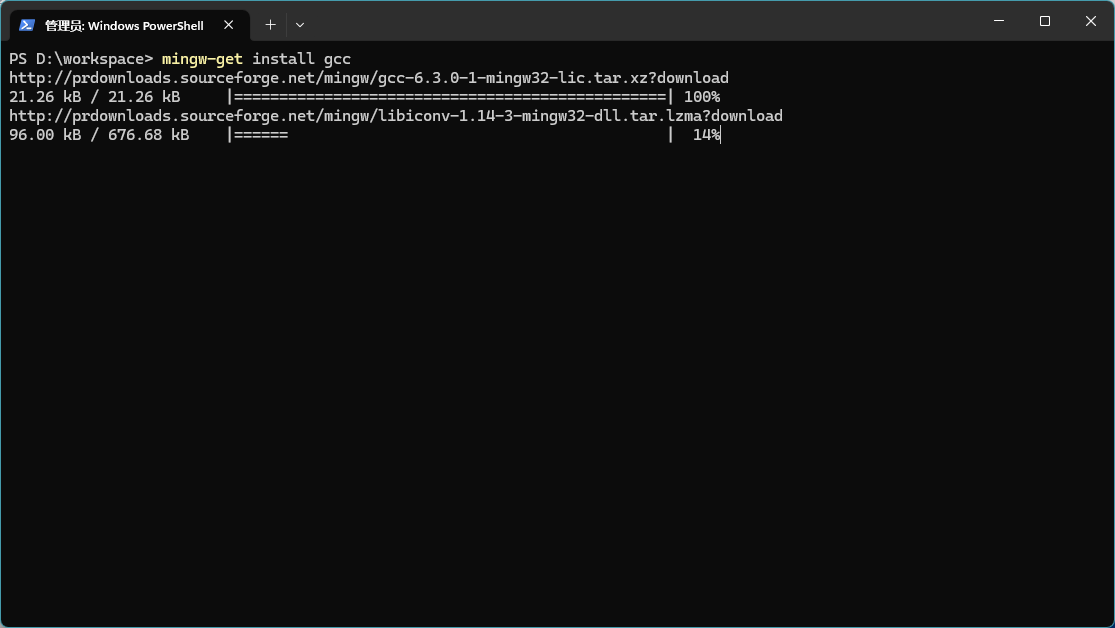The height and width of the screenshot is (628, 1115).
Task: Click the 14% percentage at the cursor
Action: pyautogui.click(x=706, y=134)
